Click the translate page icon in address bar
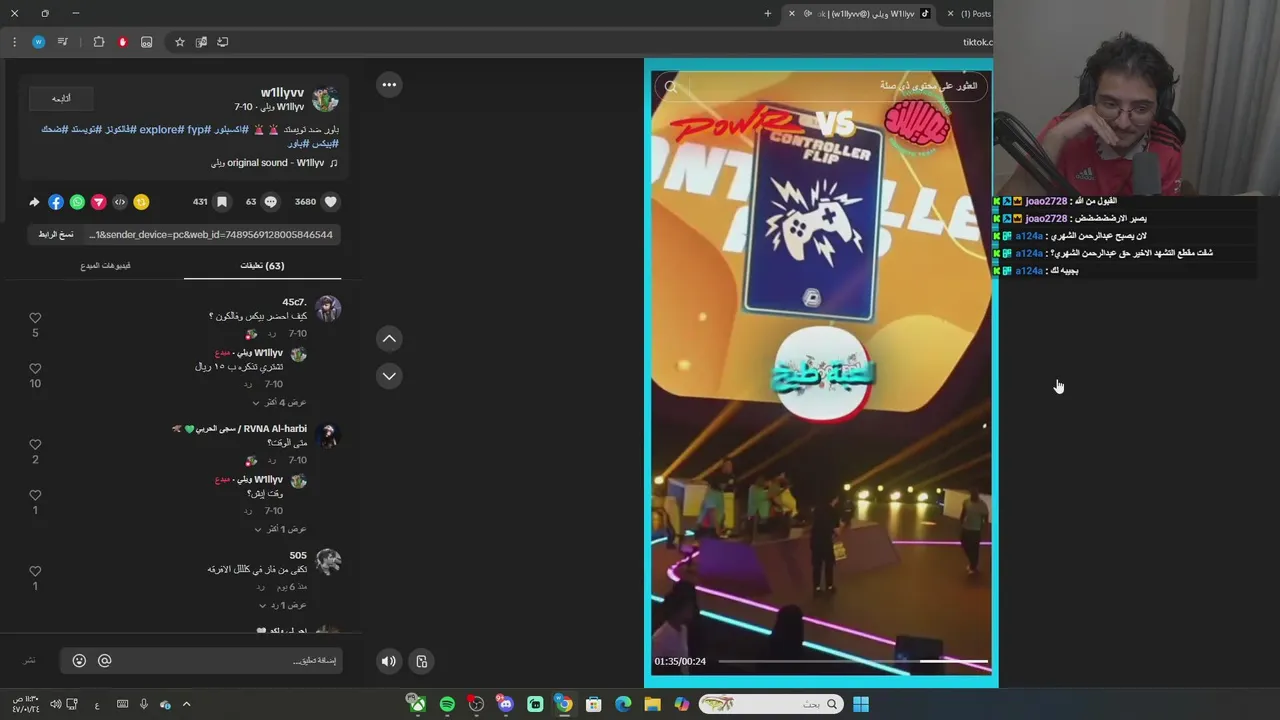The width and height of the screenshot is (1280, 720). click(201, 42)
